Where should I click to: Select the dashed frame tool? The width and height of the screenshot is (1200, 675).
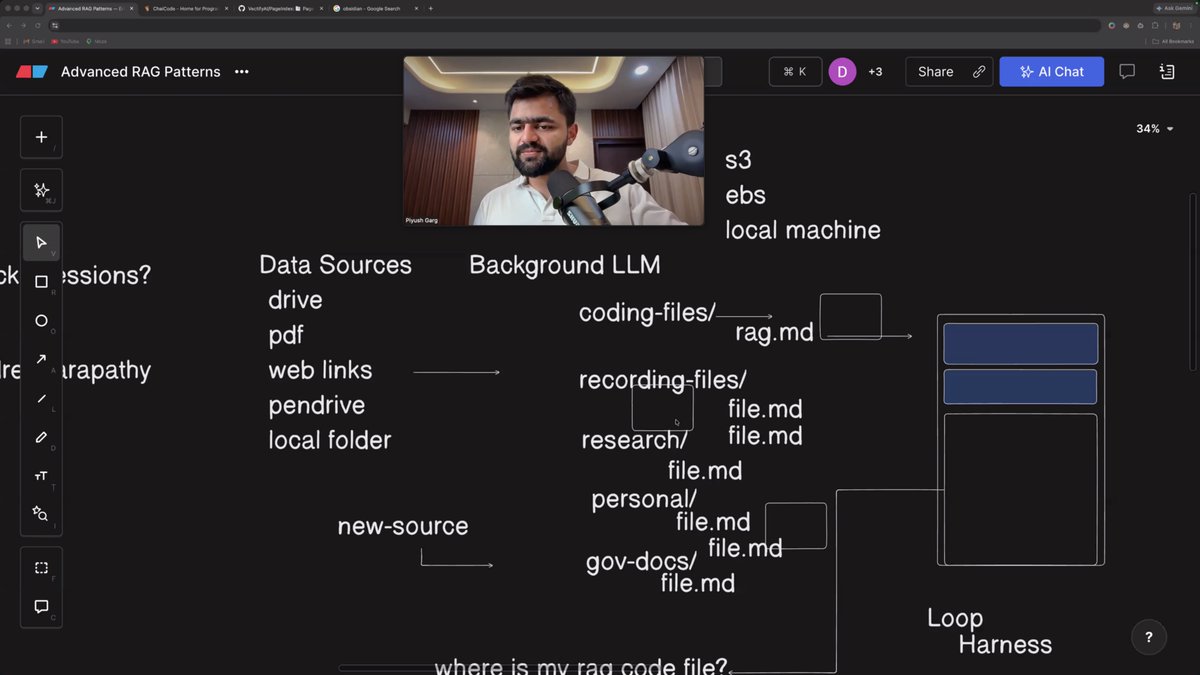41,568
